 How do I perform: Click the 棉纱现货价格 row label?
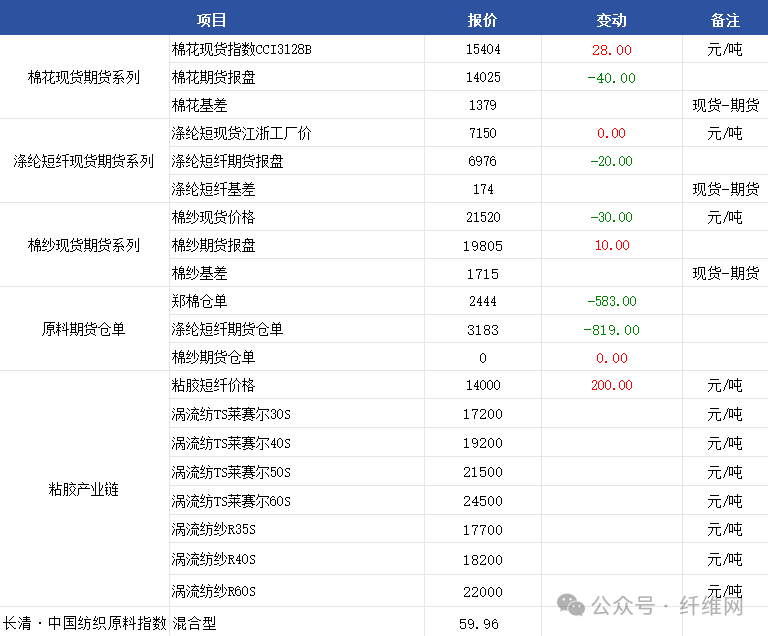click(x=214, y=217)
